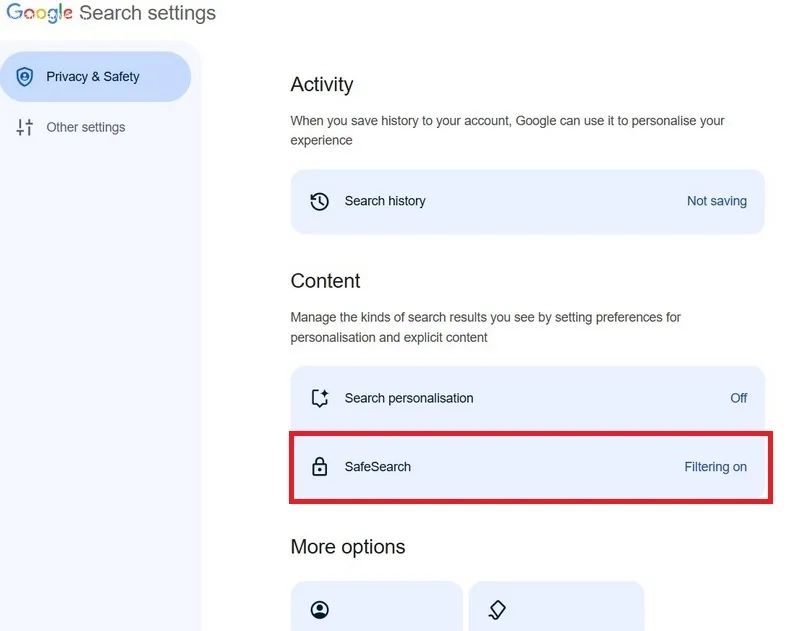Click the More options heading
The width and height of the screenshot is (800, 631).
348,547
